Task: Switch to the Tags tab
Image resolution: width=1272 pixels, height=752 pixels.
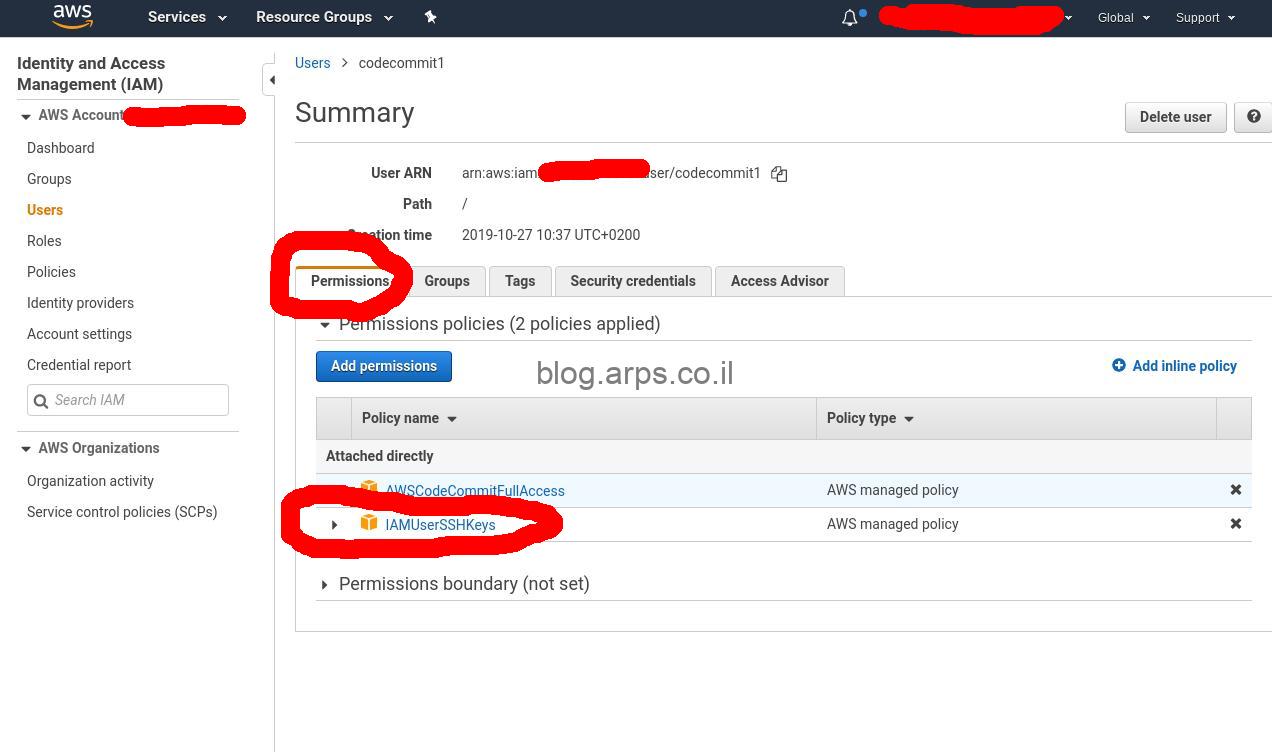Action: tap(520, 281)
